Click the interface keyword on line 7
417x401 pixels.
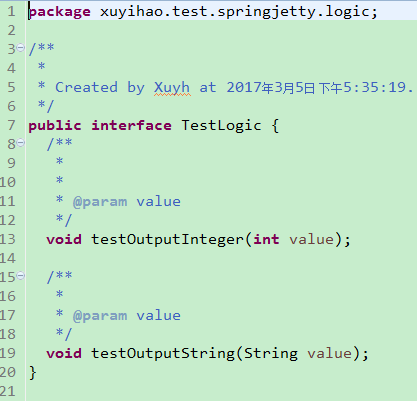(131, 126)
